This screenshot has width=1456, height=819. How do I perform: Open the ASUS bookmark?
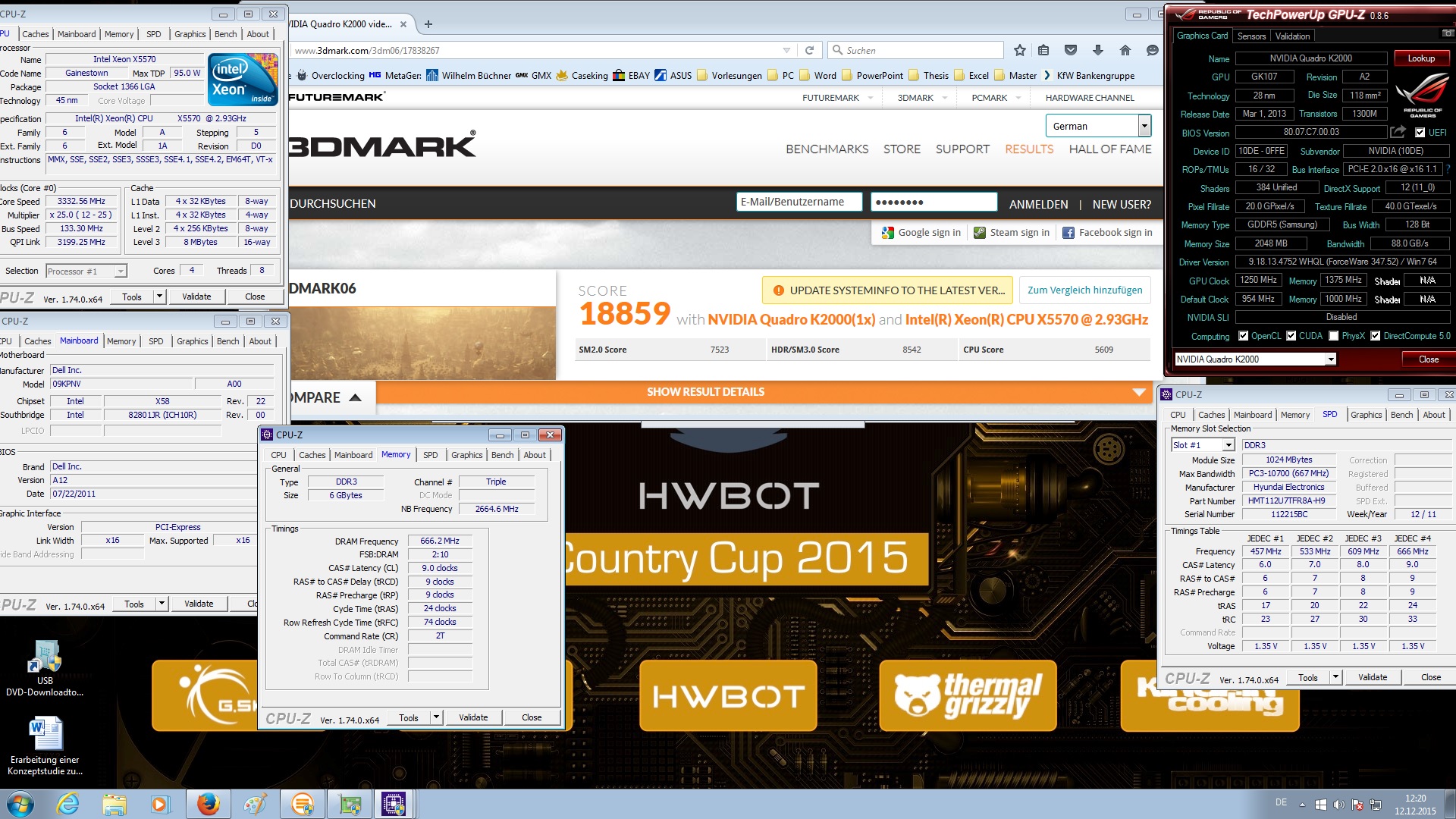(x=673, y=75)
